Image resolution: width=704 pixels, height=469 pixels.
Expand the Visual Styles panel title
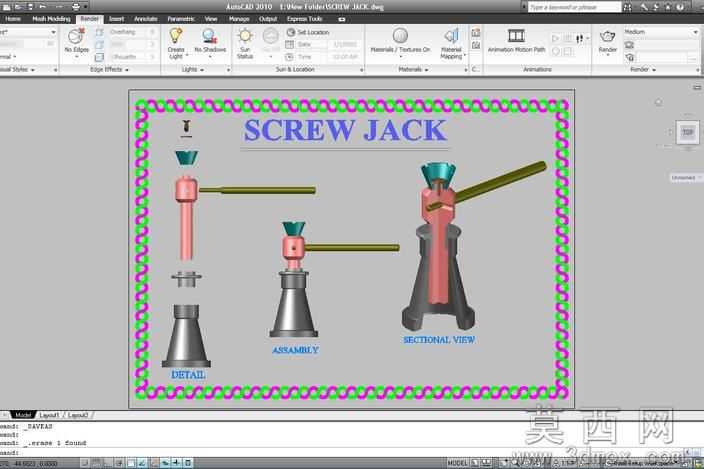(x=17, y=70)
